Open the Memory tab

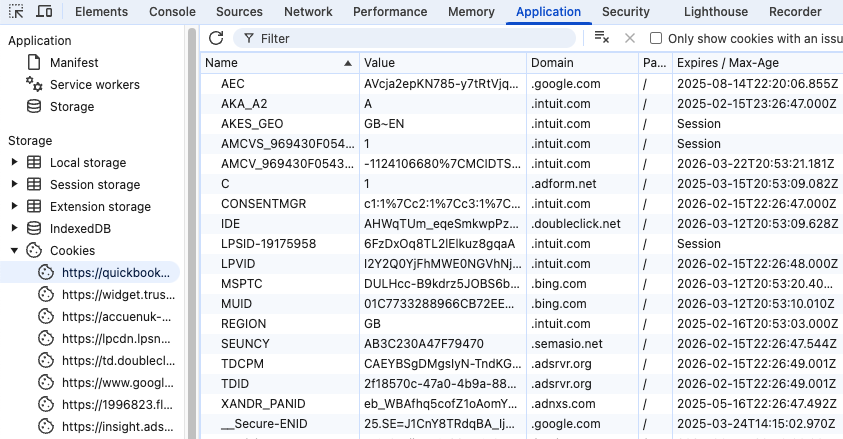471,12
